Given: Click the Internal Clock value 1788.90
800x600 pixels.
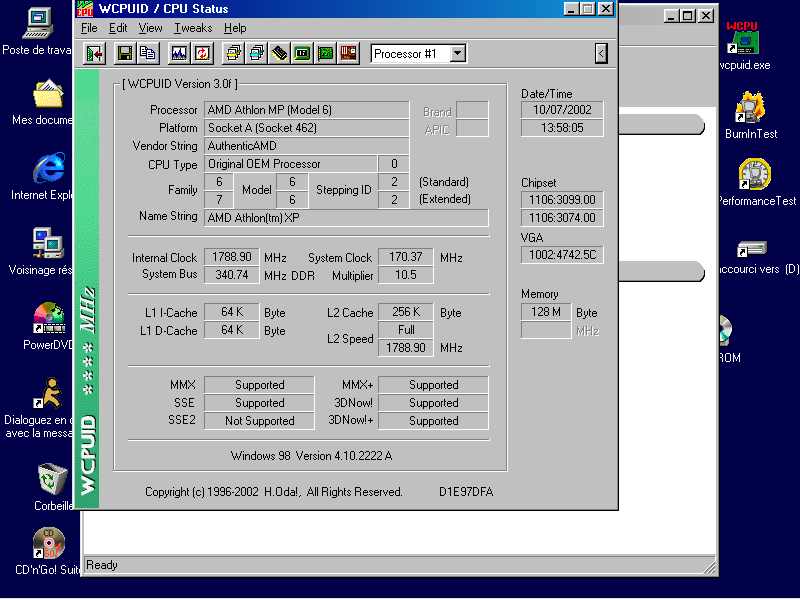Looking at the screenshot, I should [232, 257].
